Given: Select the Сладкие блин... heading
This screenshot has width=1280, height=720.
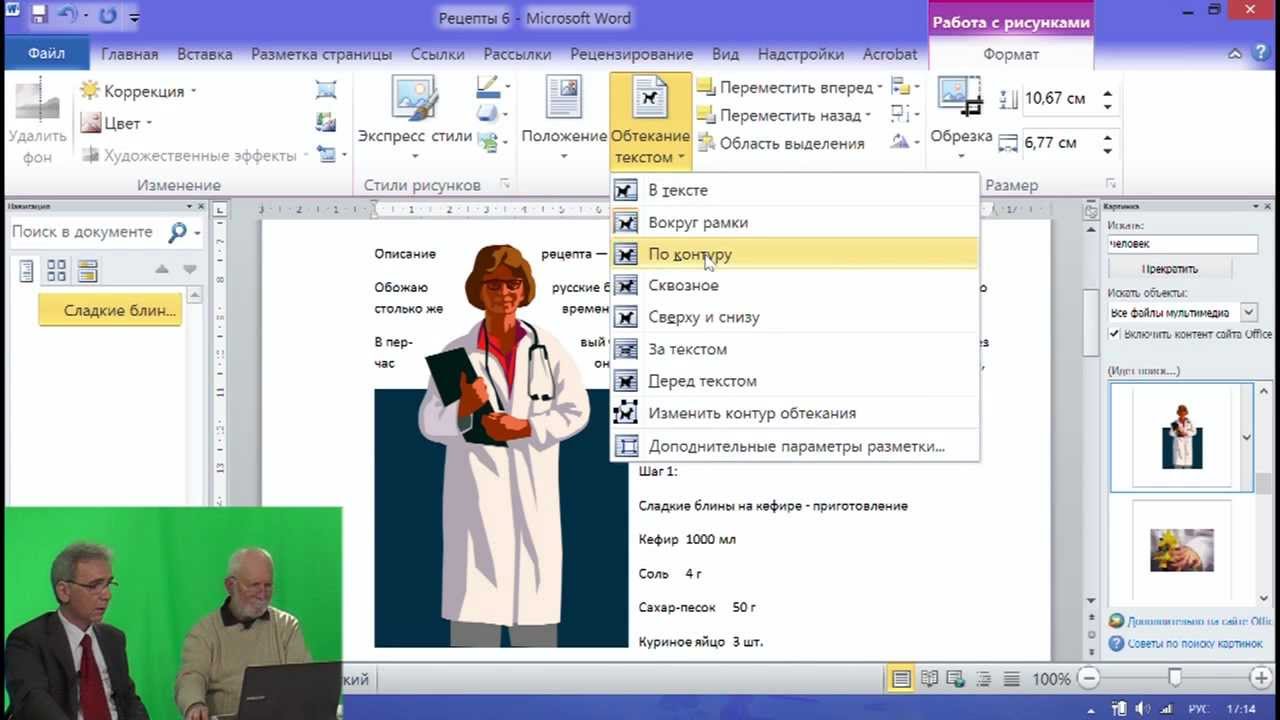Looking at the screenshot, I should pyautogui.click(x=110, y=310).
